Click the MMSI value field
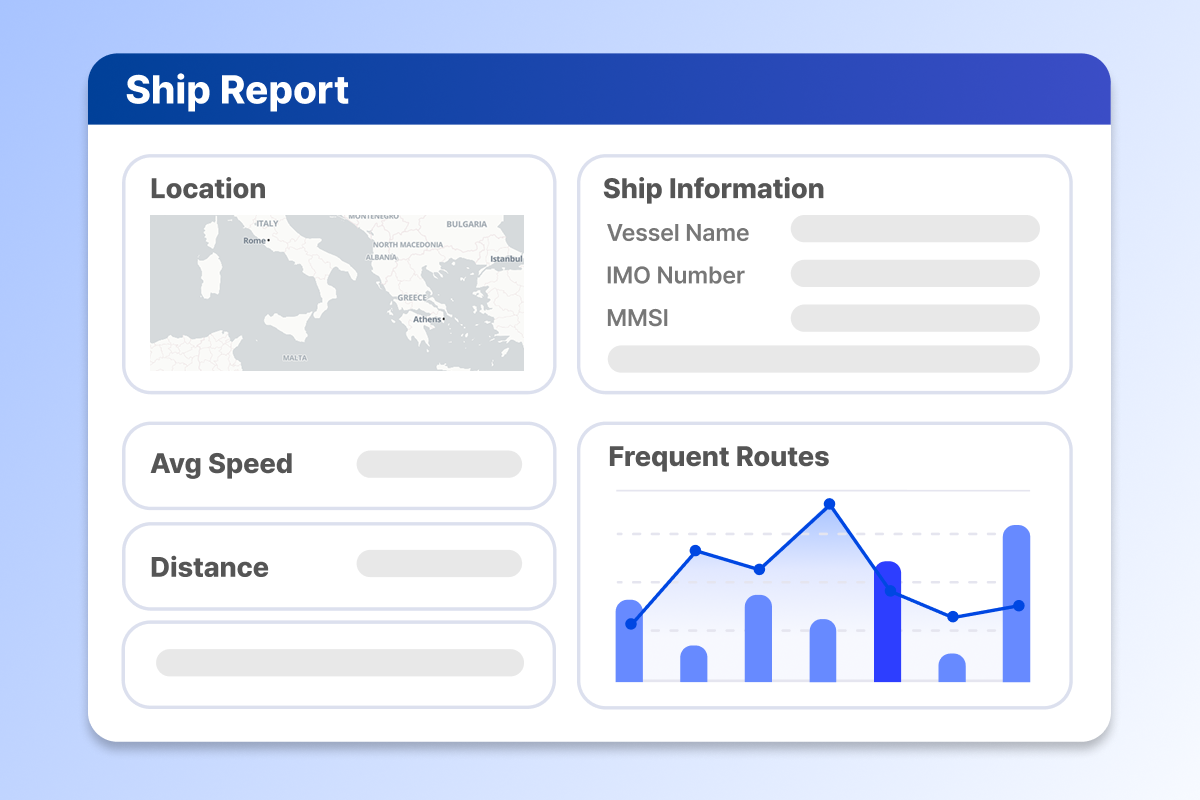Screen dimensions: 1200x800 tap(914, 318)
